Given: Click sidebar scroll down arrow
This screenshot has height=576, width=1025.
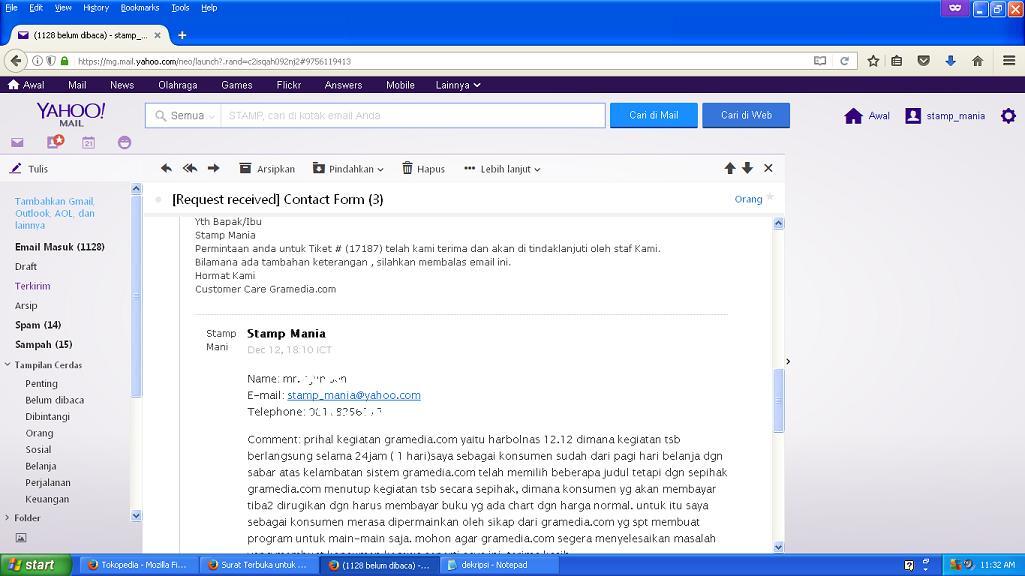Looking at the screenshot, I should click(x=136, y=516).
